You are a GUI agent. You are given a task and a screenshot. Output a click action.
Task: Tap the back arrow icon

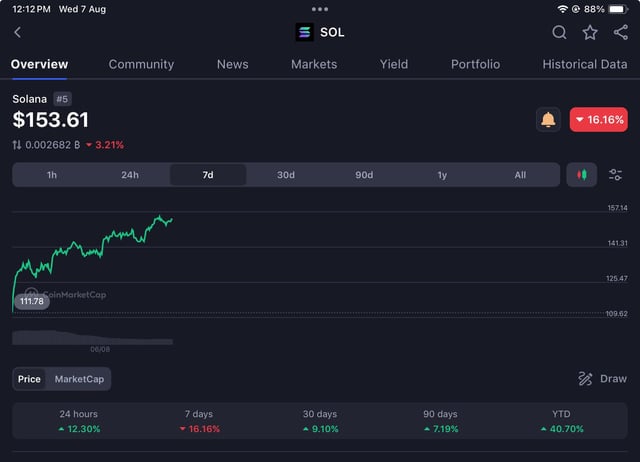17,32
